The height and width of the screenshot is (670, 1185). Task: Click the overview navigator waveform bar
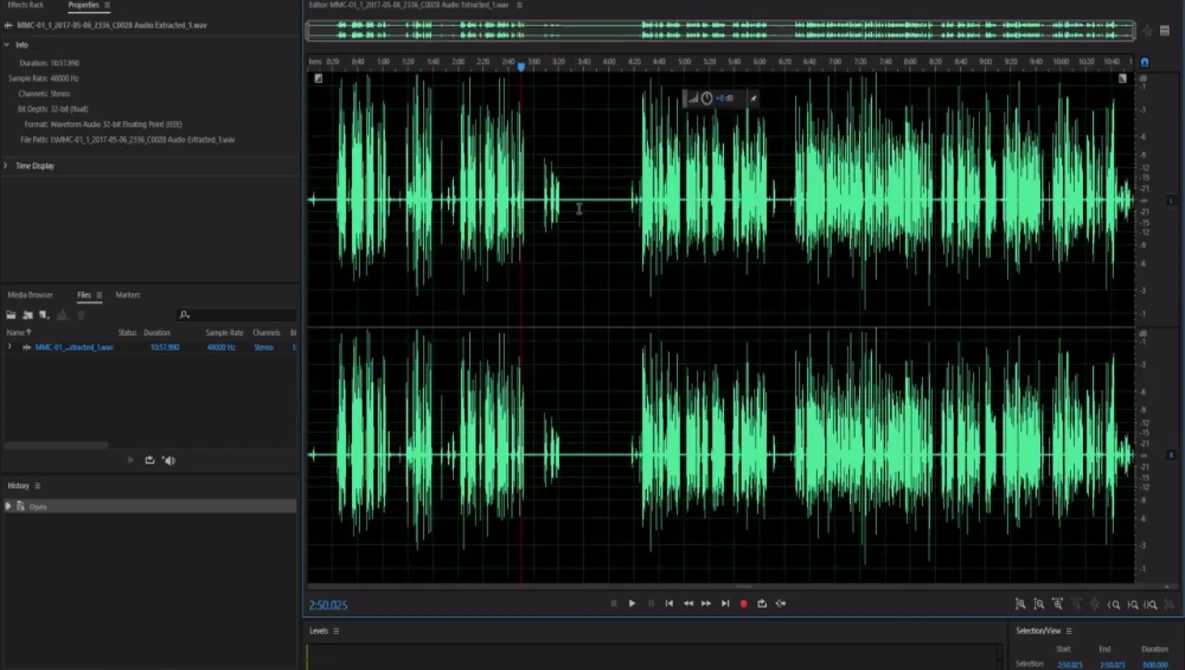[x=720, y=30]
